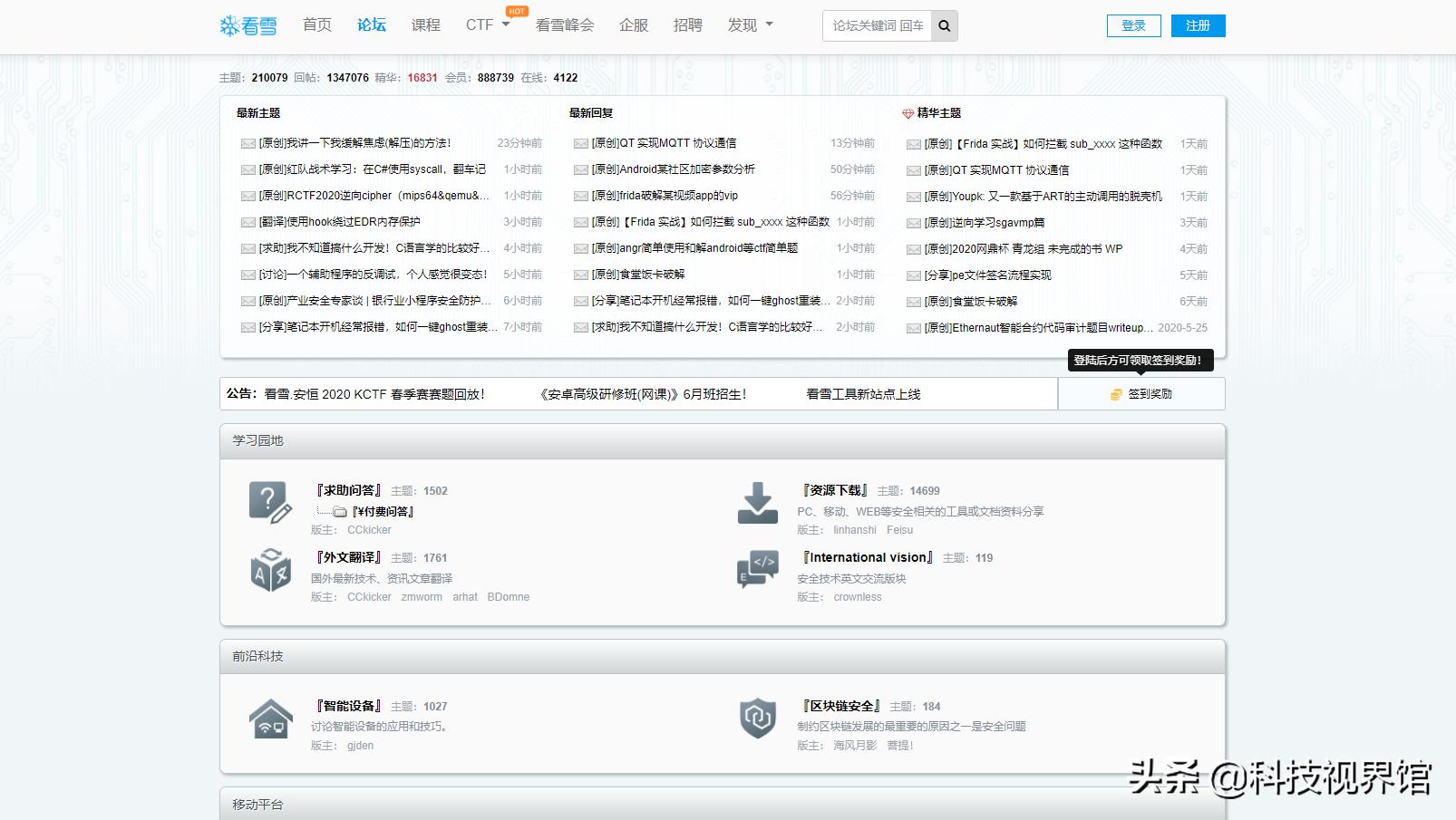Click the 资源下载 download arrow icon

(x=757, y=501)
